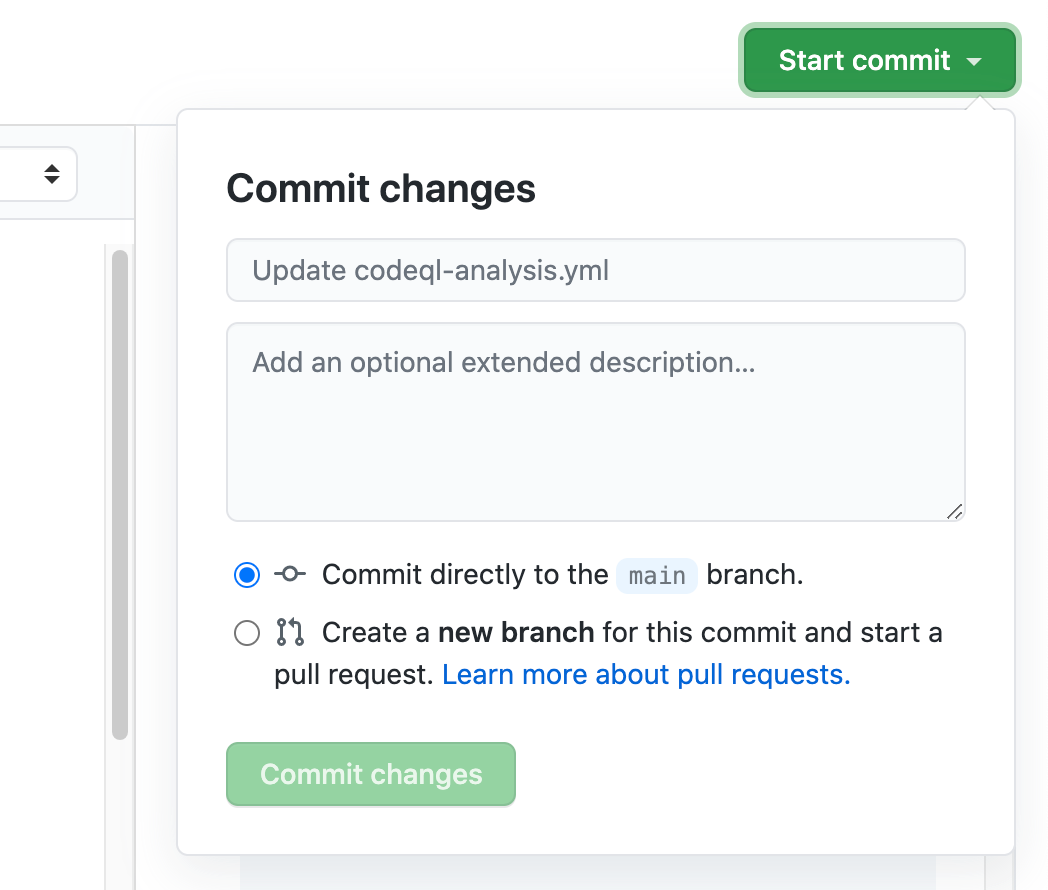Viewport: 1048px width, 890px height.
Task: Click the pull request branch icon
Action: (291, 632)
